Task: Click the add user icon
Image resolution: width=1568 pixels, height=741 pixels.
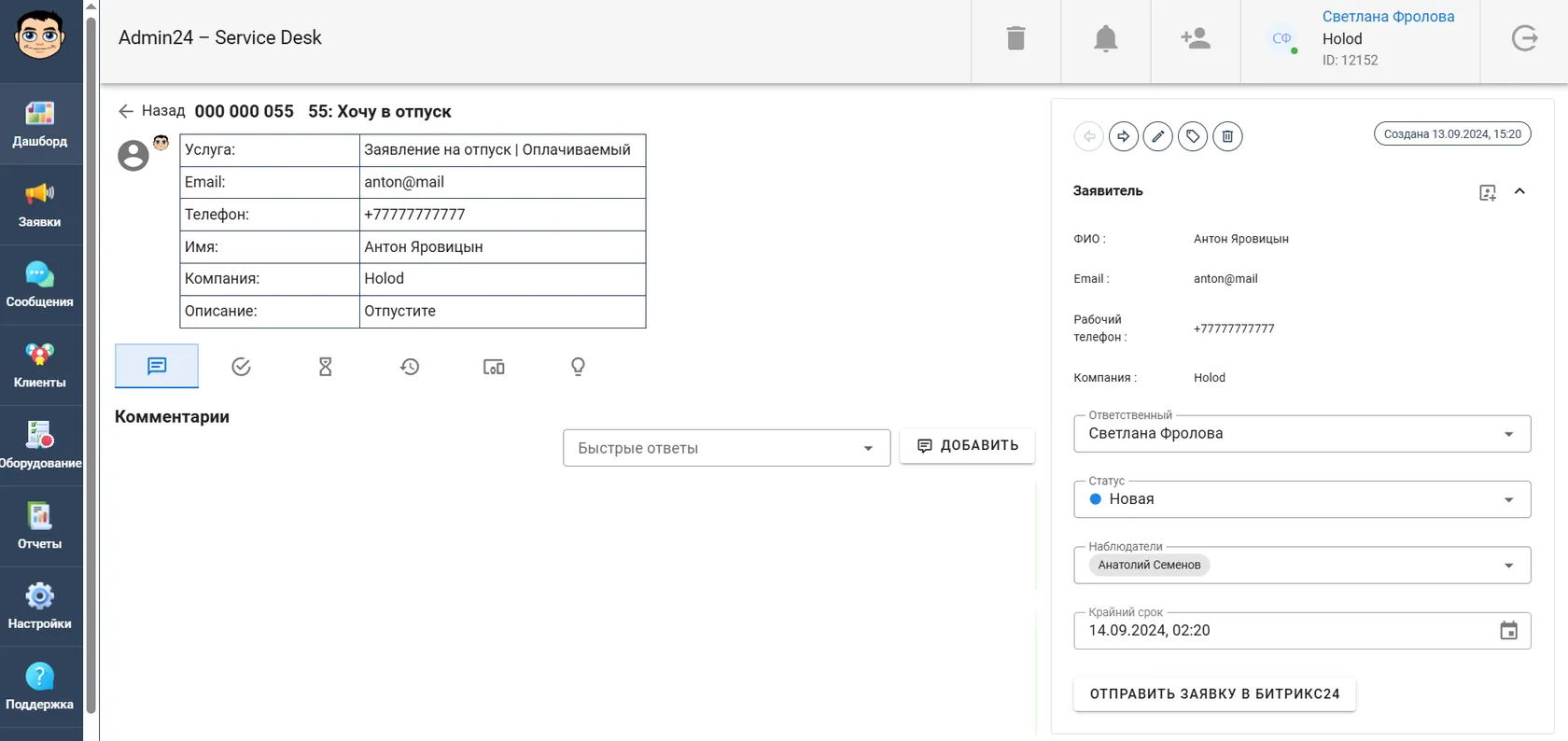Action: tap(1195, 38)
